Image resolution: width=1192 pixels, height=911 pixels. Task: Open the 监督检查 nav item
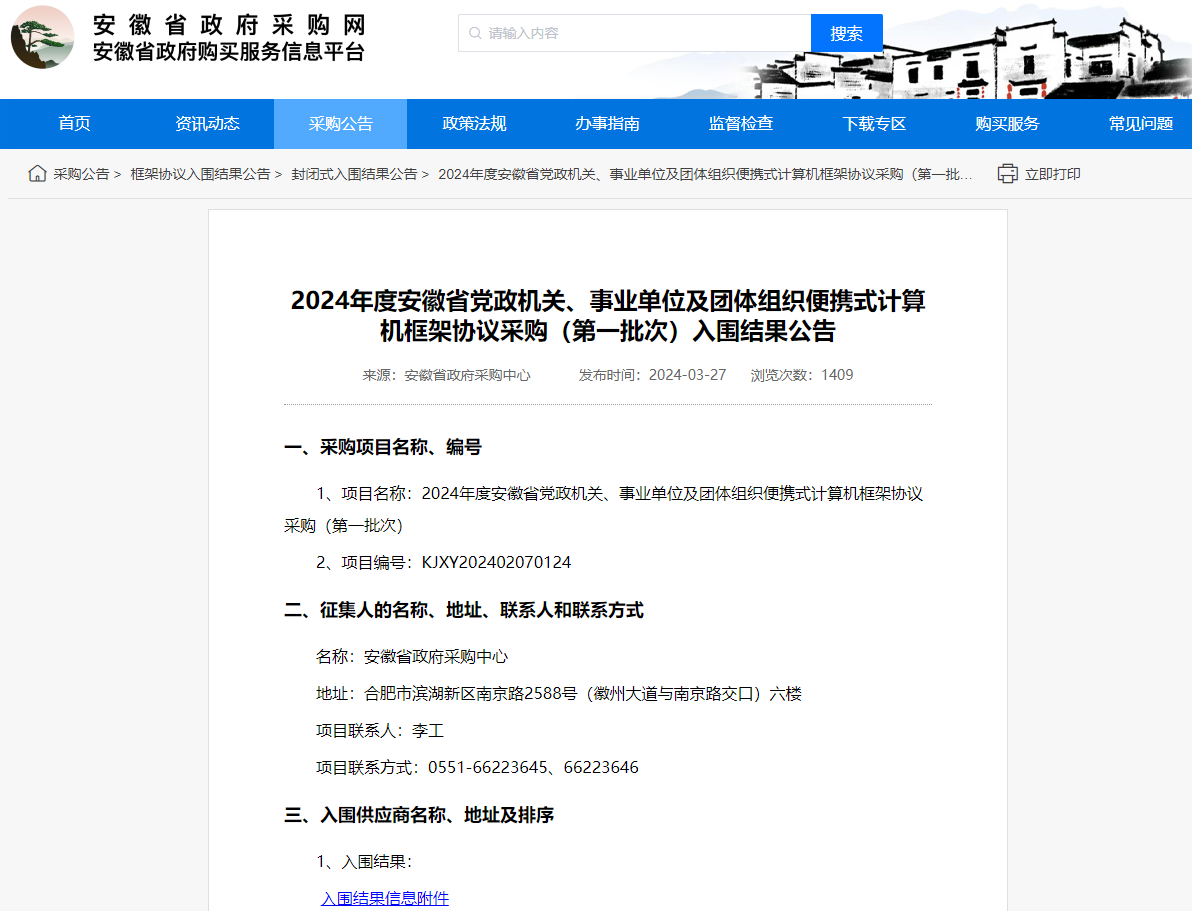(x=741, y=124)
